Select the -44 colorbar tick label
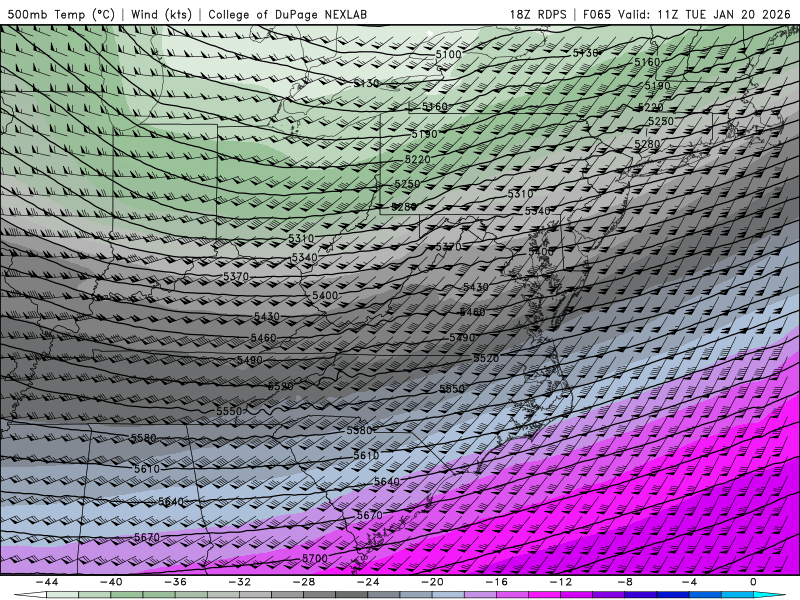This screenshot has width=800, height=600. click(47, 582)
